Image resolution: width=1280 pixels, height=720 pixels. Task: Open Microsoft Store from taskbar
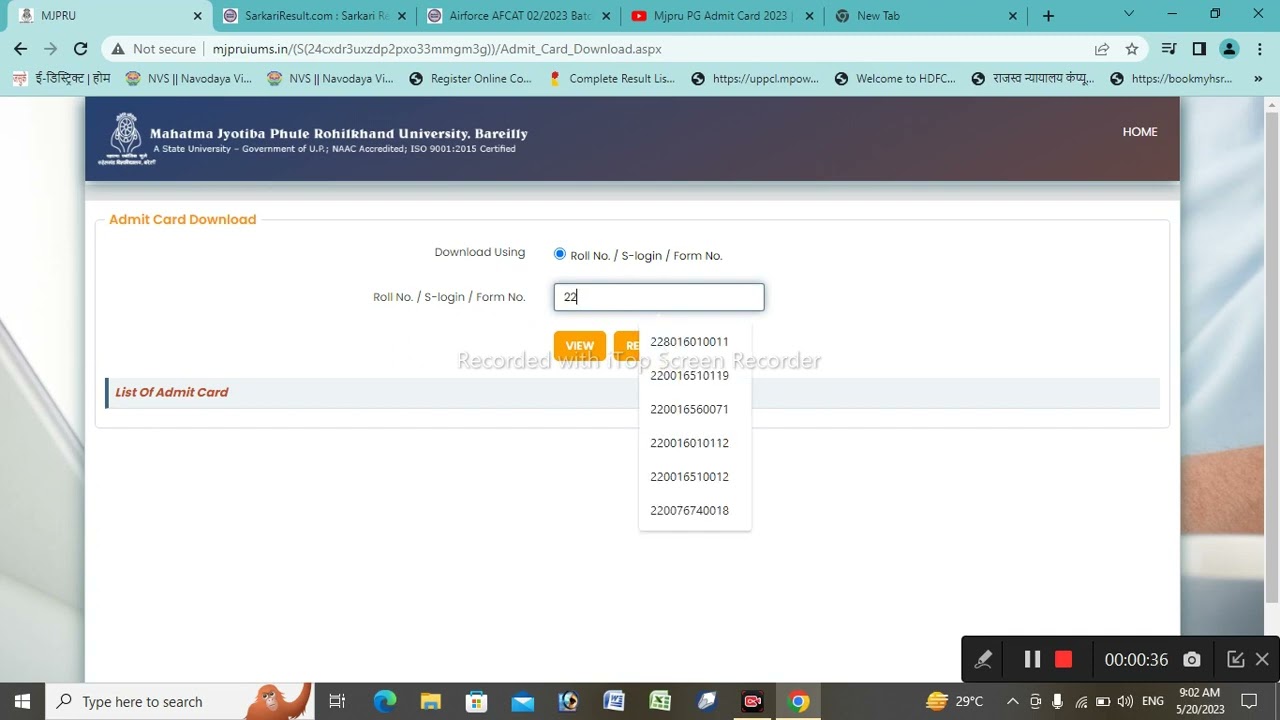[x=477, y=701]
